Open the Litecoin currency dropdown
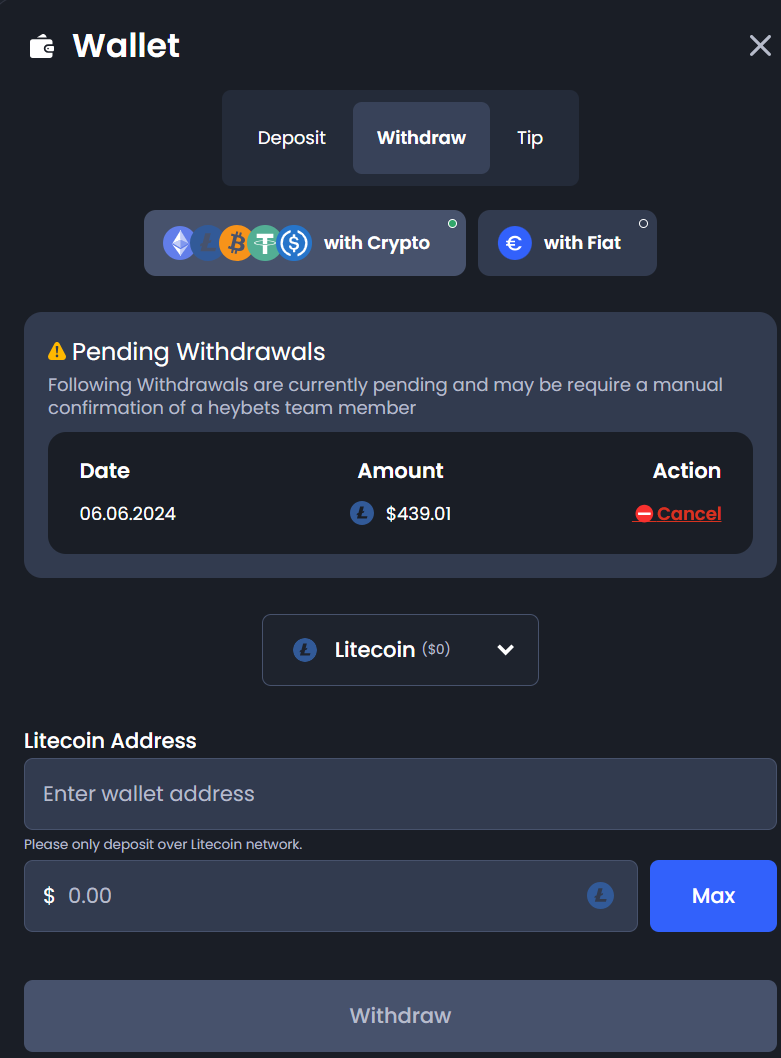 click(x=400, y=650)
